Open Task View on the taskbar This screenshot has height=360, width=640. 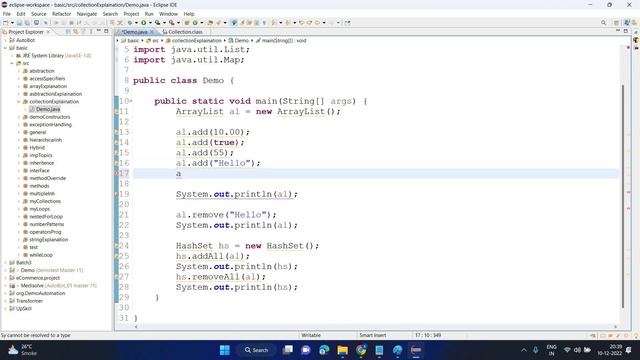tap(288, 350)
